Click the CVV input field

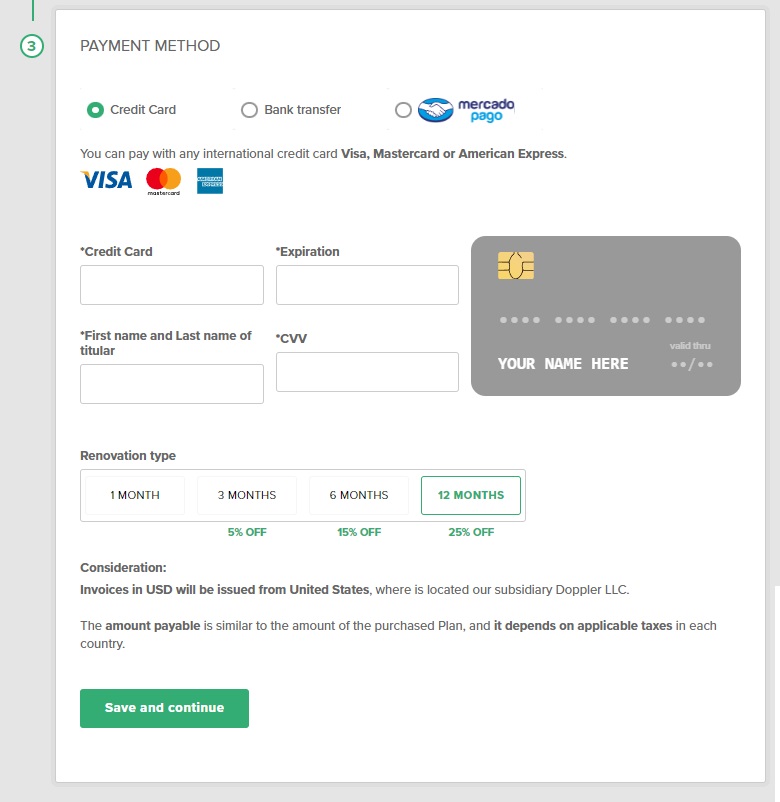coord(367,372)
